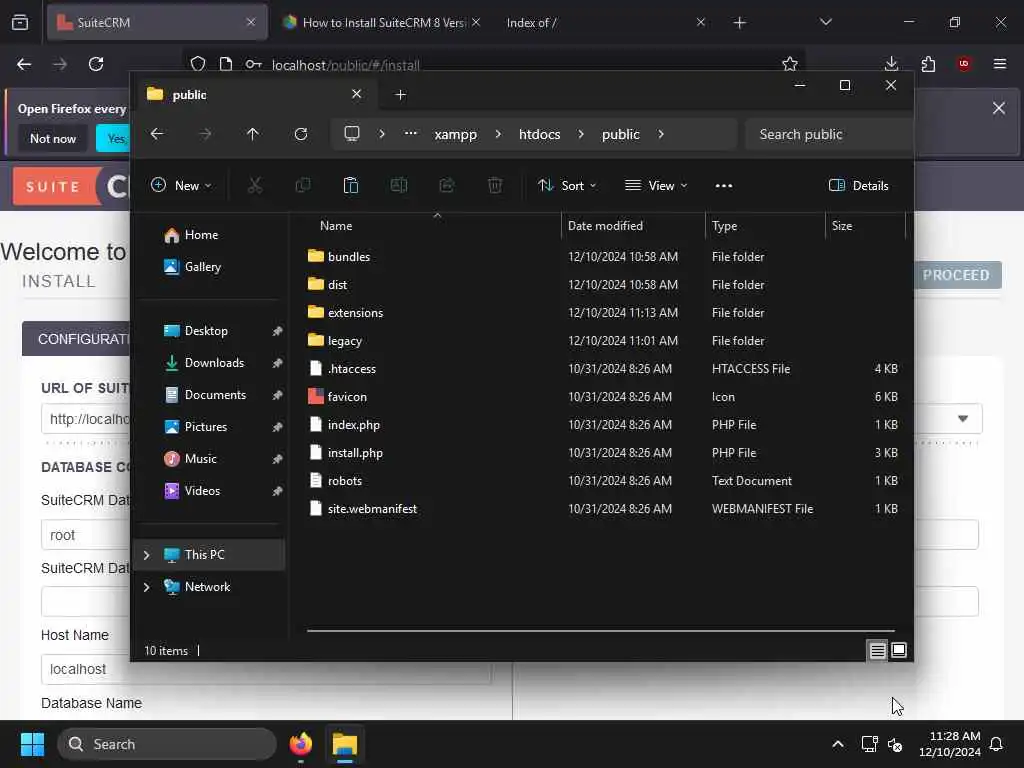1024x768 pixels.
Task: Open Windows Start menu
Action: pyautogui.click(x=32, y=744)
